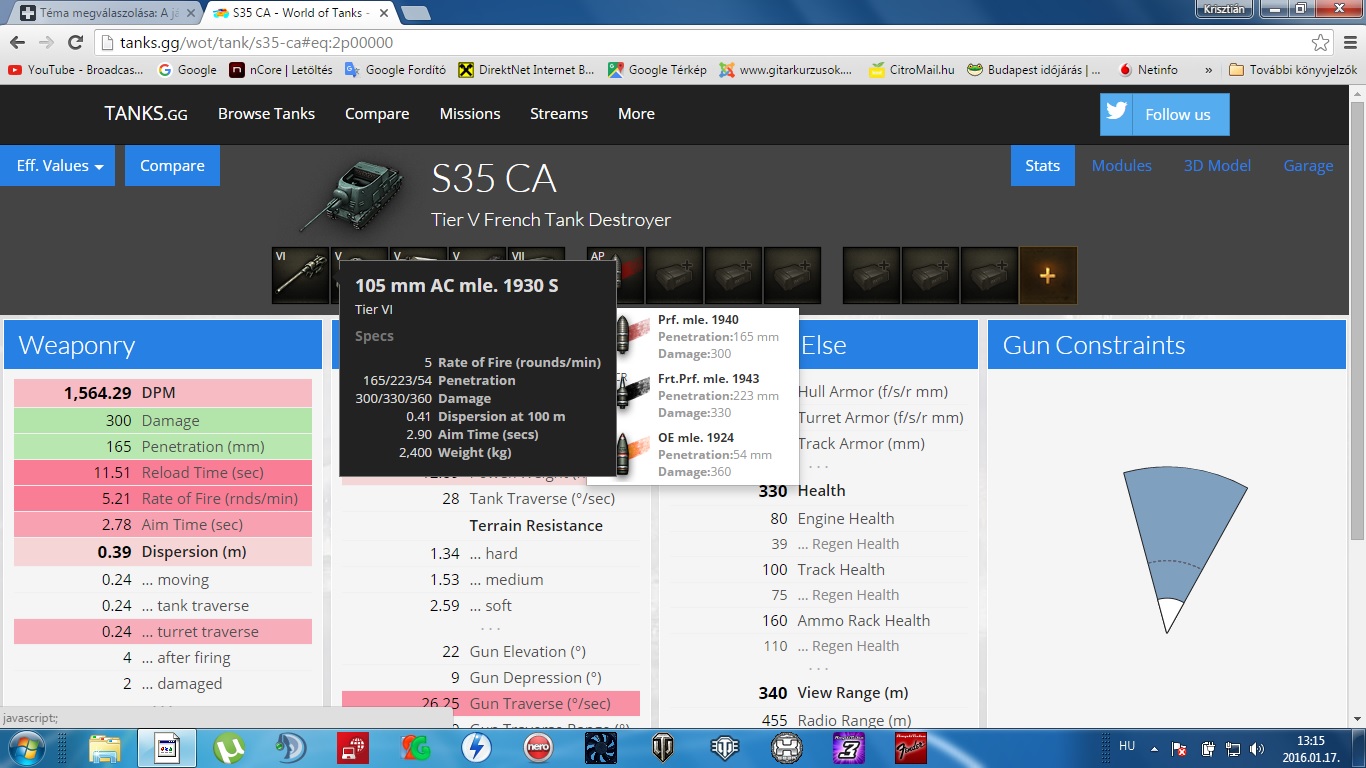This screenshot has width=1366, height=768.
Task: Click the TANKS.GG logo
Action: click(146, 113)
